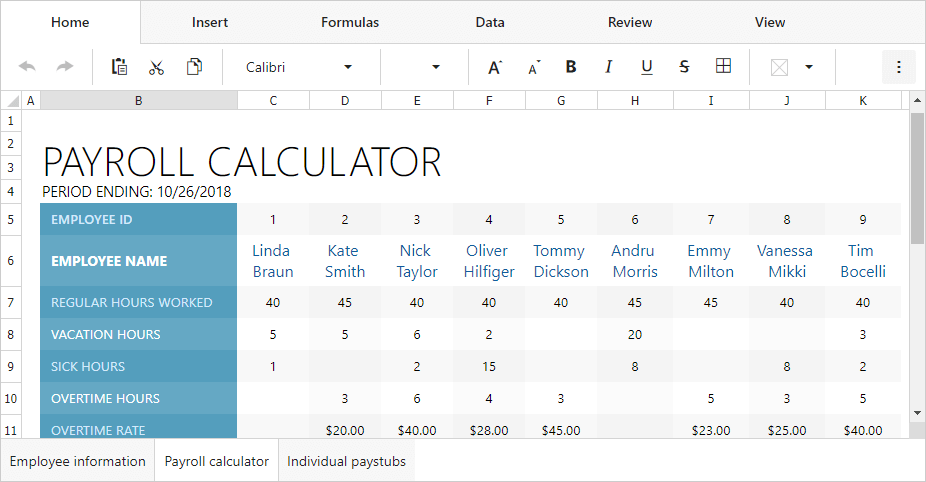
Task: Select the column D header
Action: pos(345,100)
